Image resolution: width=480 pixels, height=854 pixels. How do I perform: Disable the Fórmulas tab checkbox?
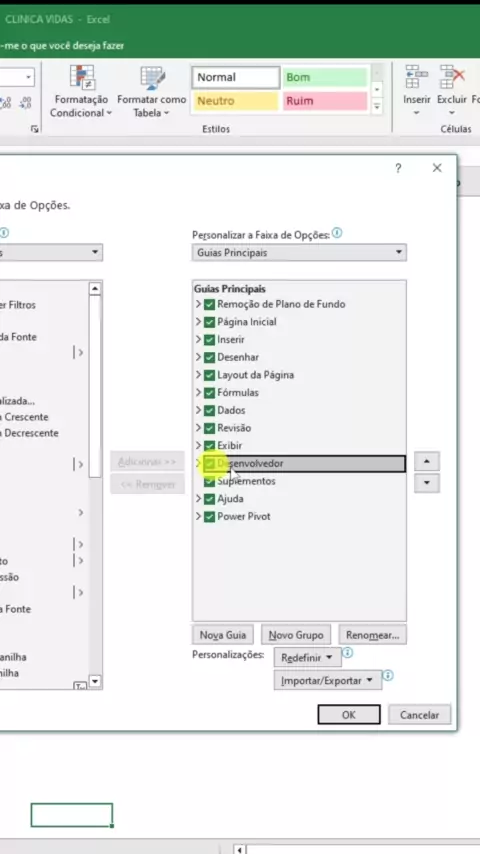(x=209, y=393)
